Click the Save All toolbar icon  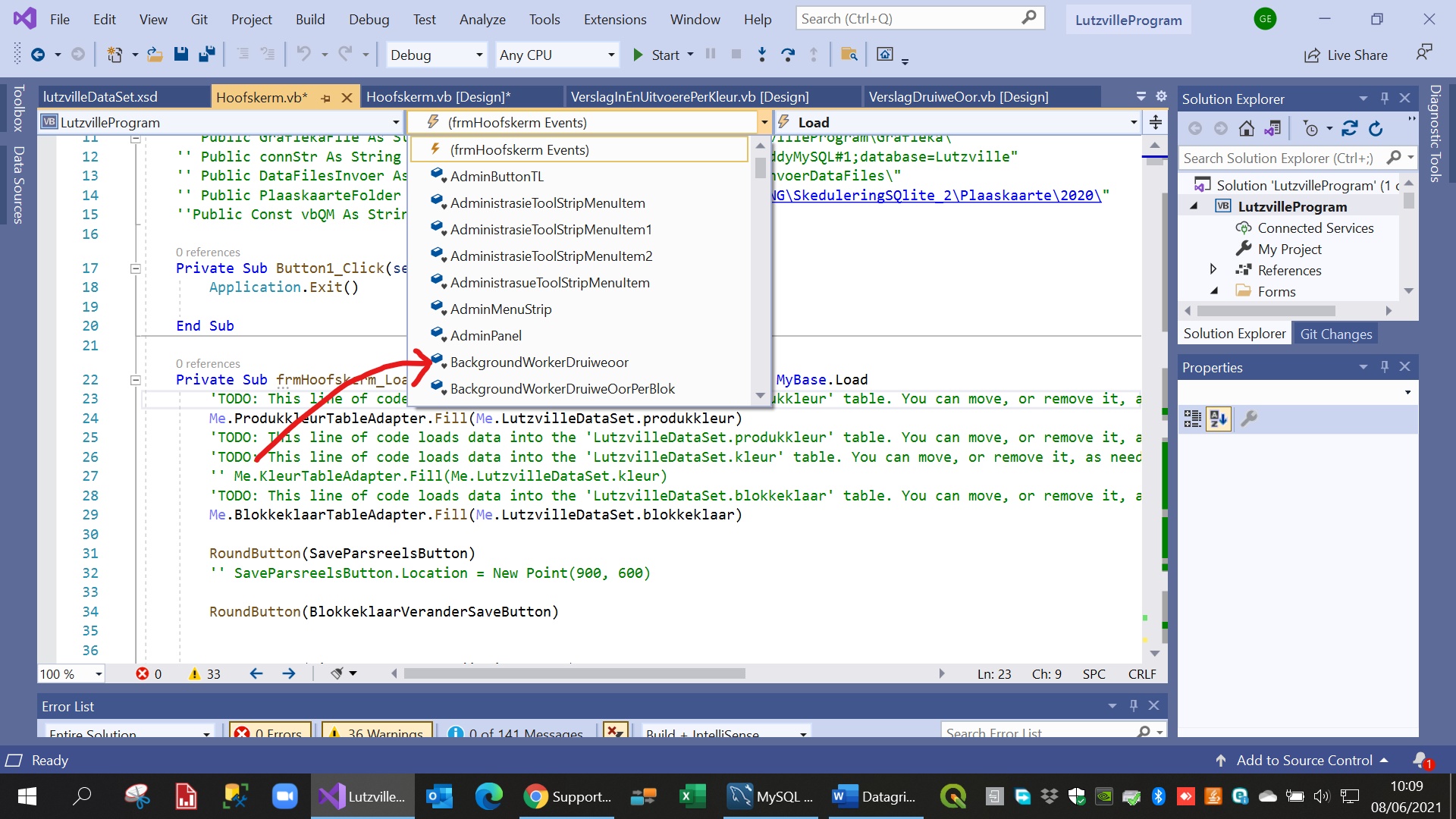(x=206, y=55)
